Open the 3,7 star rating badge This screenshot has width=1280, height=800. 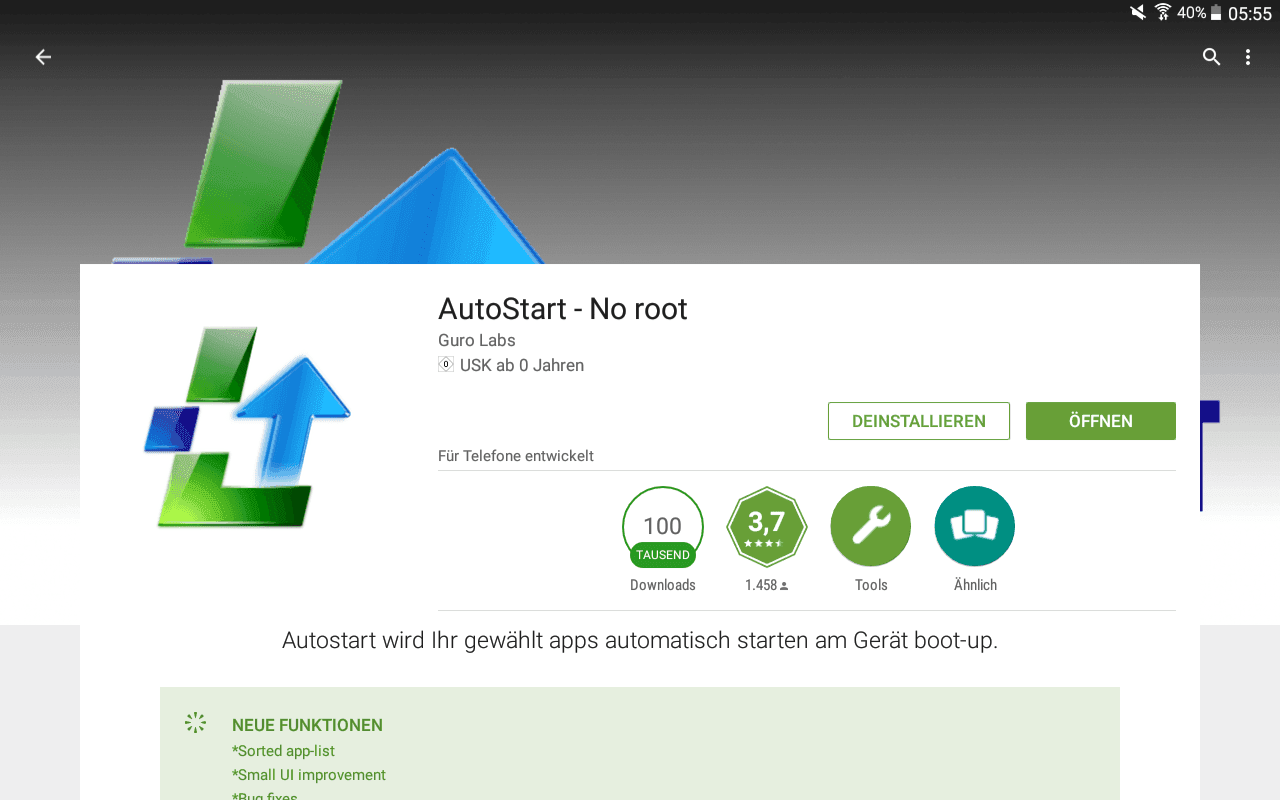tap(766, 526)
